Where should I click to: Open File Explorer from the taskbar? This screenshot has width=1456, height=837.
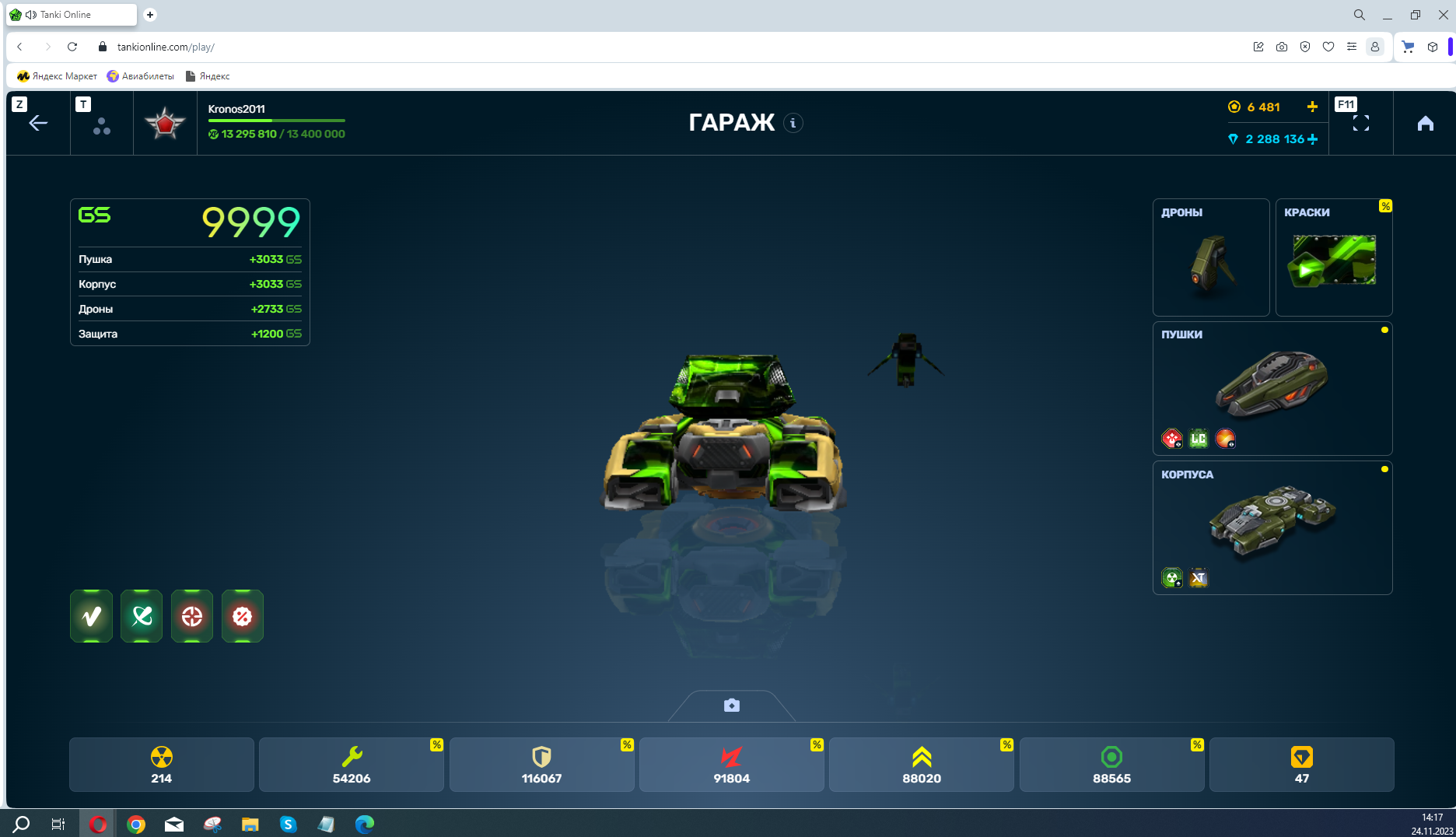[x=250, y=824]
